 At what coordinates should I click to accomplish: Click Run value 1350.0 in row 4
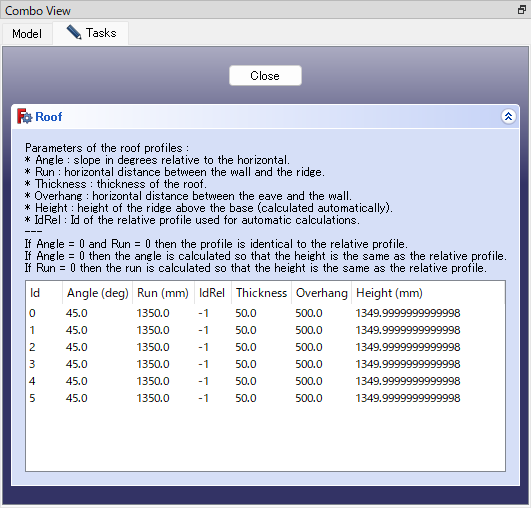click(x=153, y=381)
